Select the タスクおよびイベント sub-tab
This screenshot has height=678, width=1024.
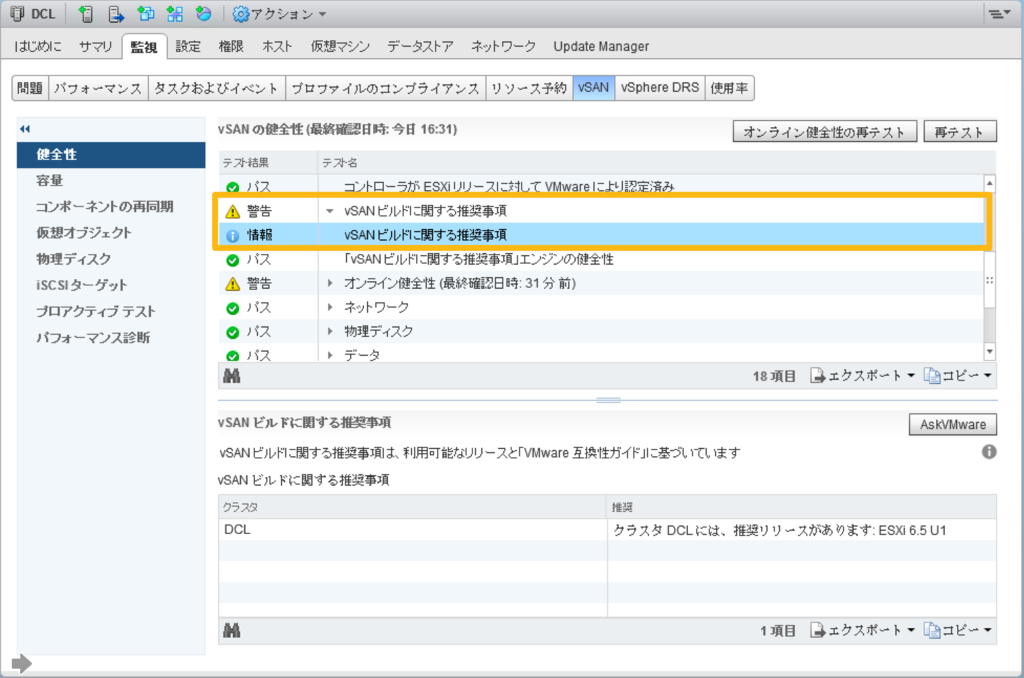pyautogui.click(x=217, y=88)
